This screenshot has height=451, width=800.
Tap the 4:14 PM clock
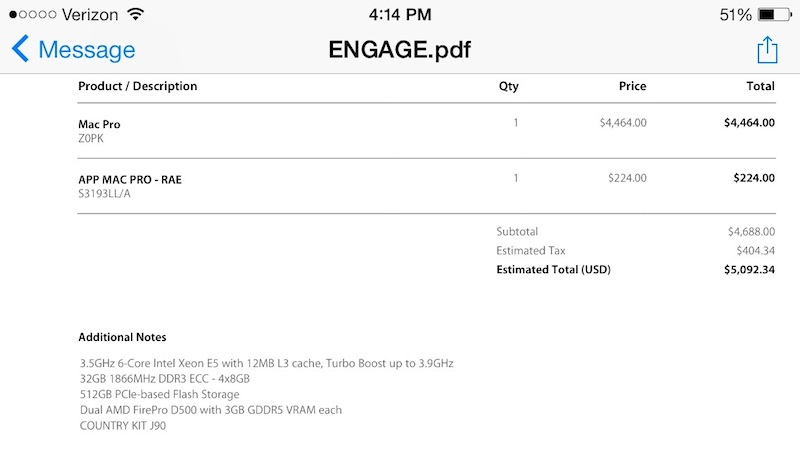pos(400,15)
